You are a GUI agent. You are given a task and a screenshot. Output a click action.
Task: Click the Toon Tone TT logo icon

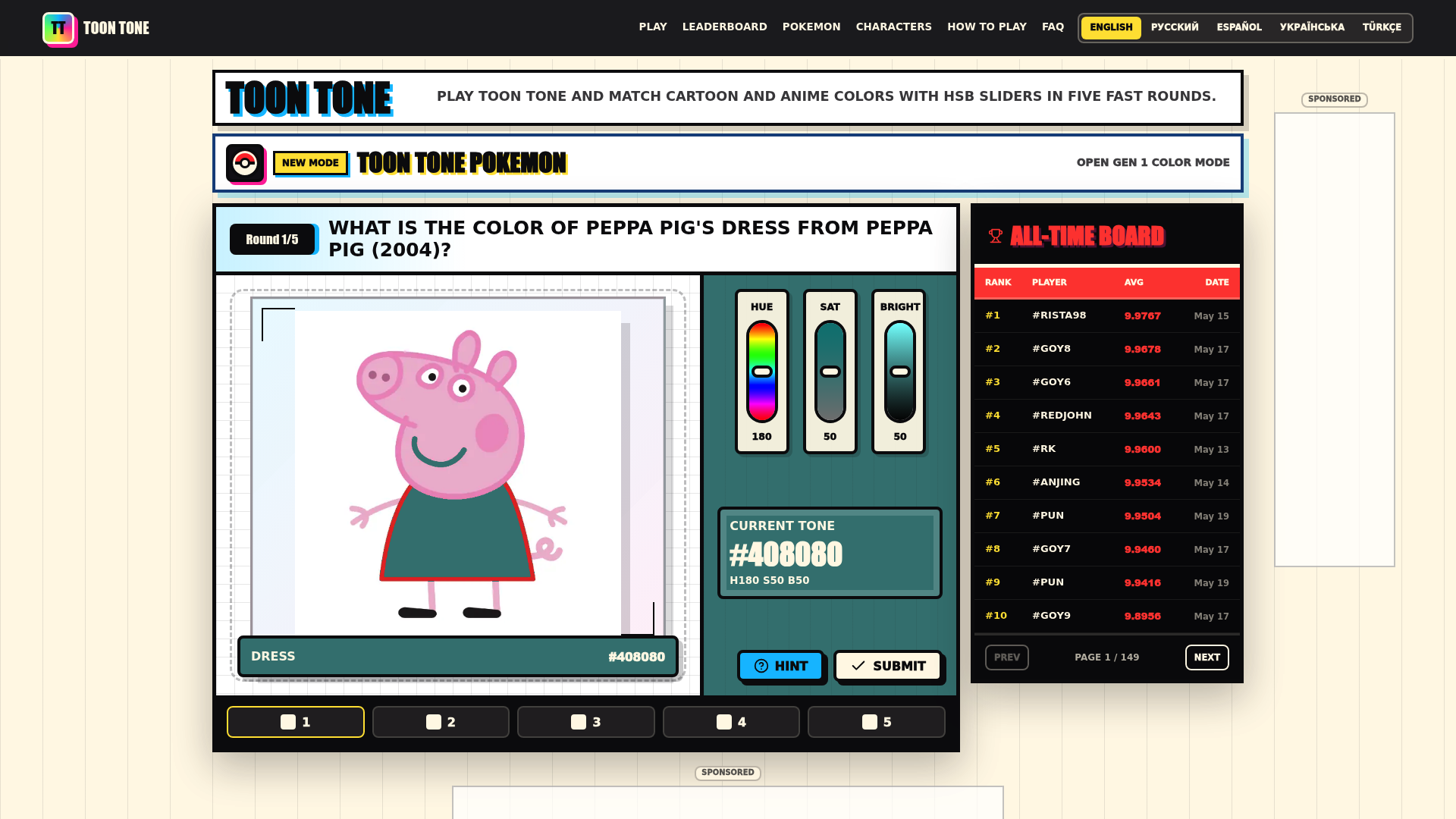click(x=59, y=29)
